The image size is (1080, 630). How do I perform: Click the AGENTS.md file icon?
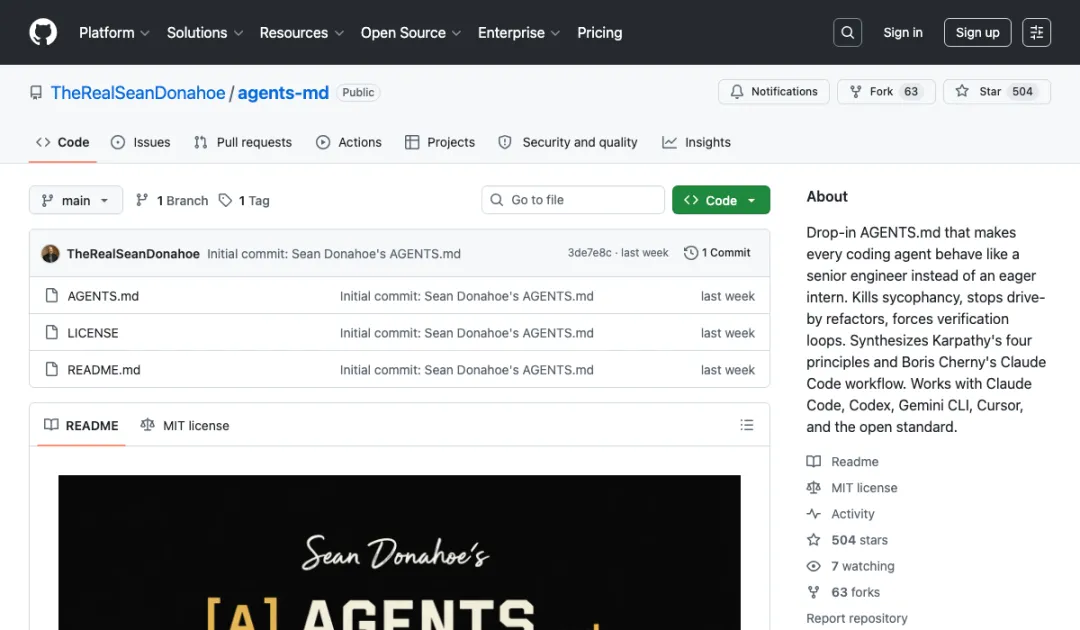pyautogui.click(x=52, y=295)
